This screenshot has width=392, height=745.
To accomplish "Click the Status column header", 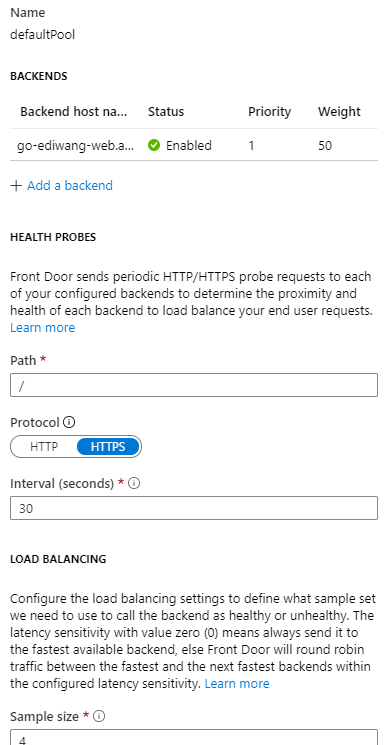I will [166, 112].
